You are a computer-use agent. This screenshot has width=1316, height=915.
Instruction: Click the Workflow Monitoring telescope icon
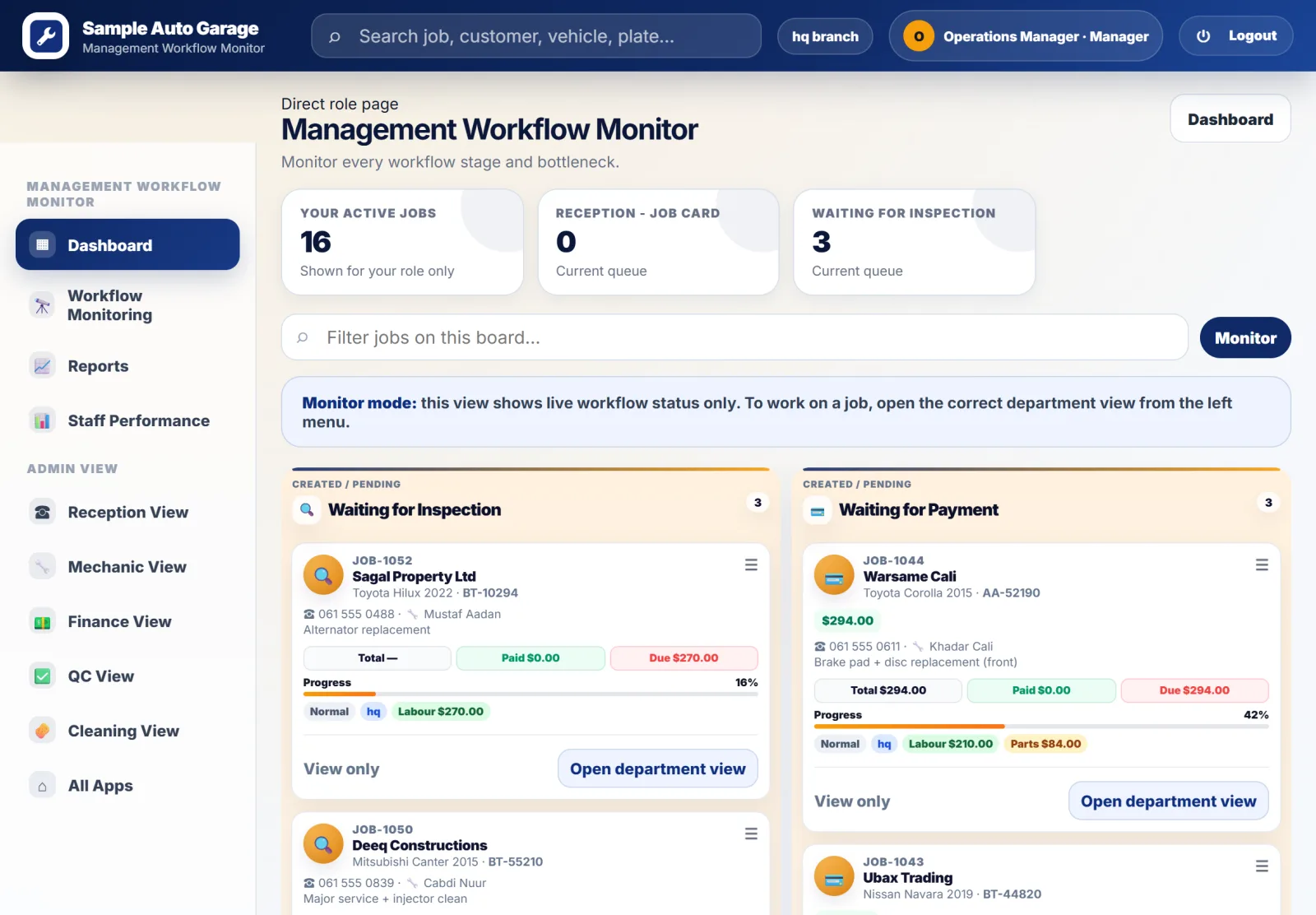point(43,305)
